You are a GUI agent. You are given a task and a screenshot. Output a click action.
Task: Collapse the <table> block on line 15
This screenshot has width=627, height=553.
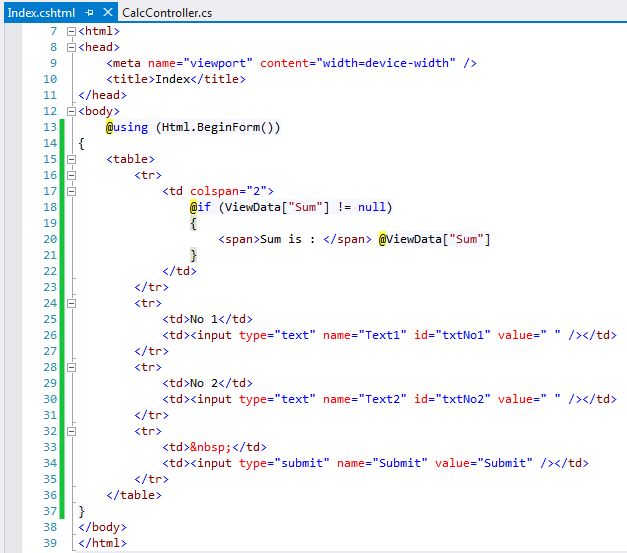[x=71, y=159]
